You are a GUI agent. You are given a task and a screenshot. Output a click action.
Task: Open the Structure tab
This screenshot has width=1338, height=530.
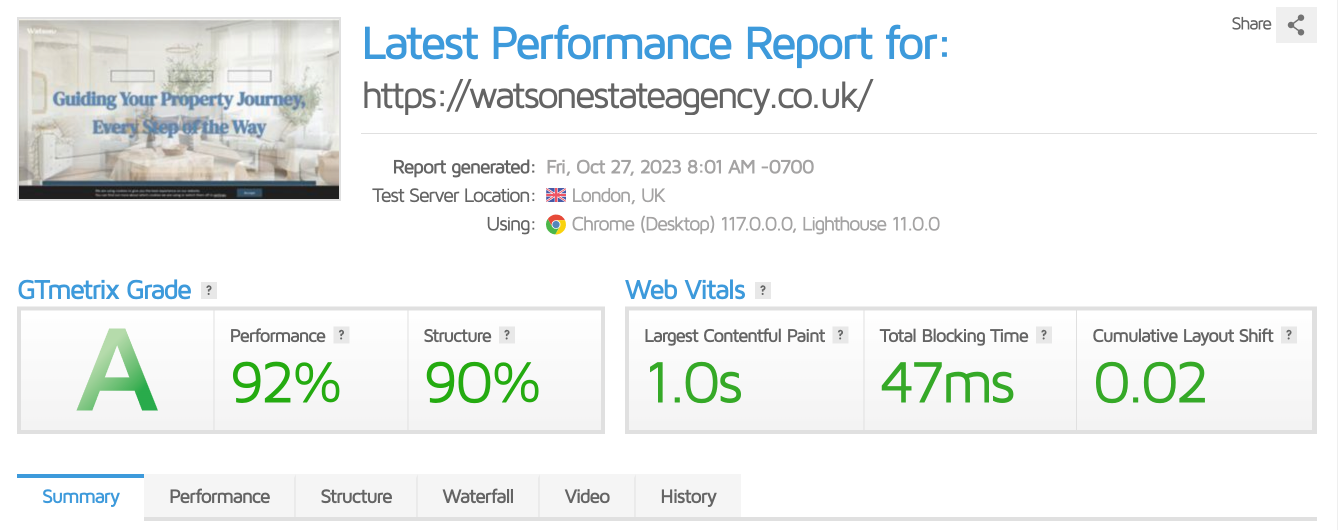[356, 497]
